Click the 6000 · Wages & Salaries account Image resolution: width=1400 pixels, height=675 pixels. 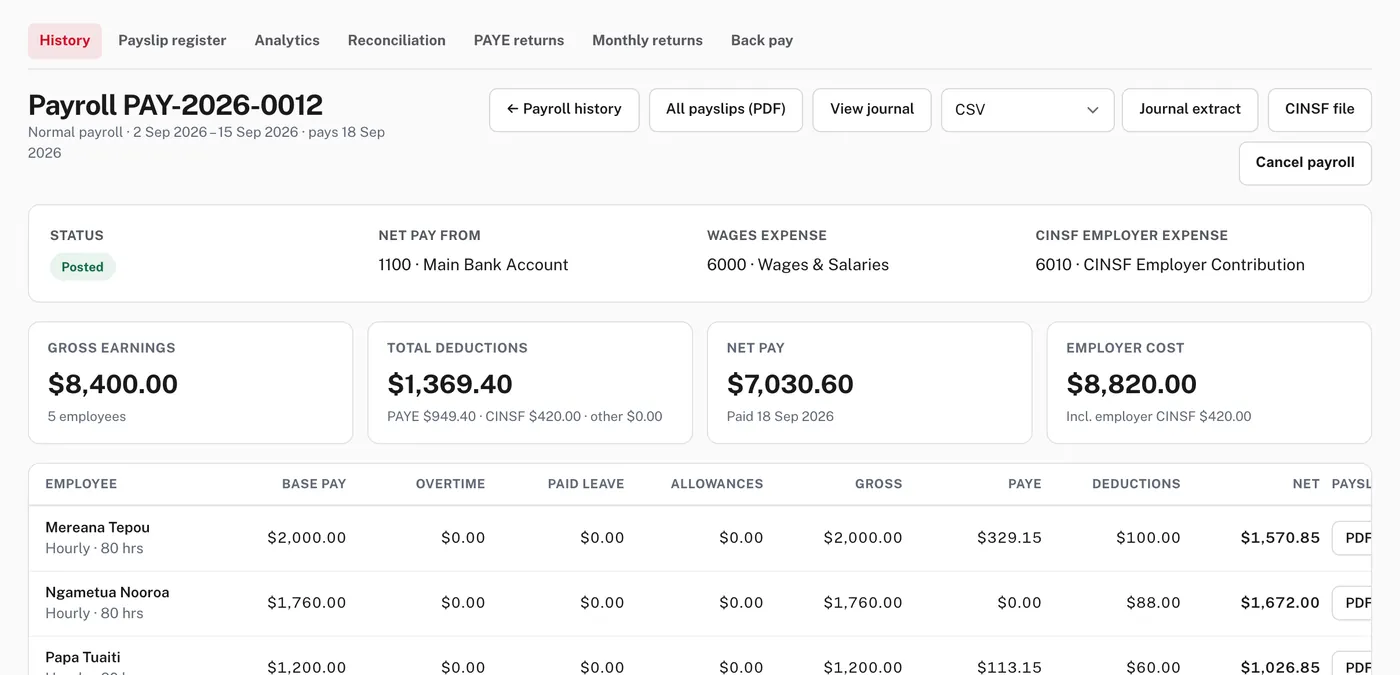click(798, 265)
